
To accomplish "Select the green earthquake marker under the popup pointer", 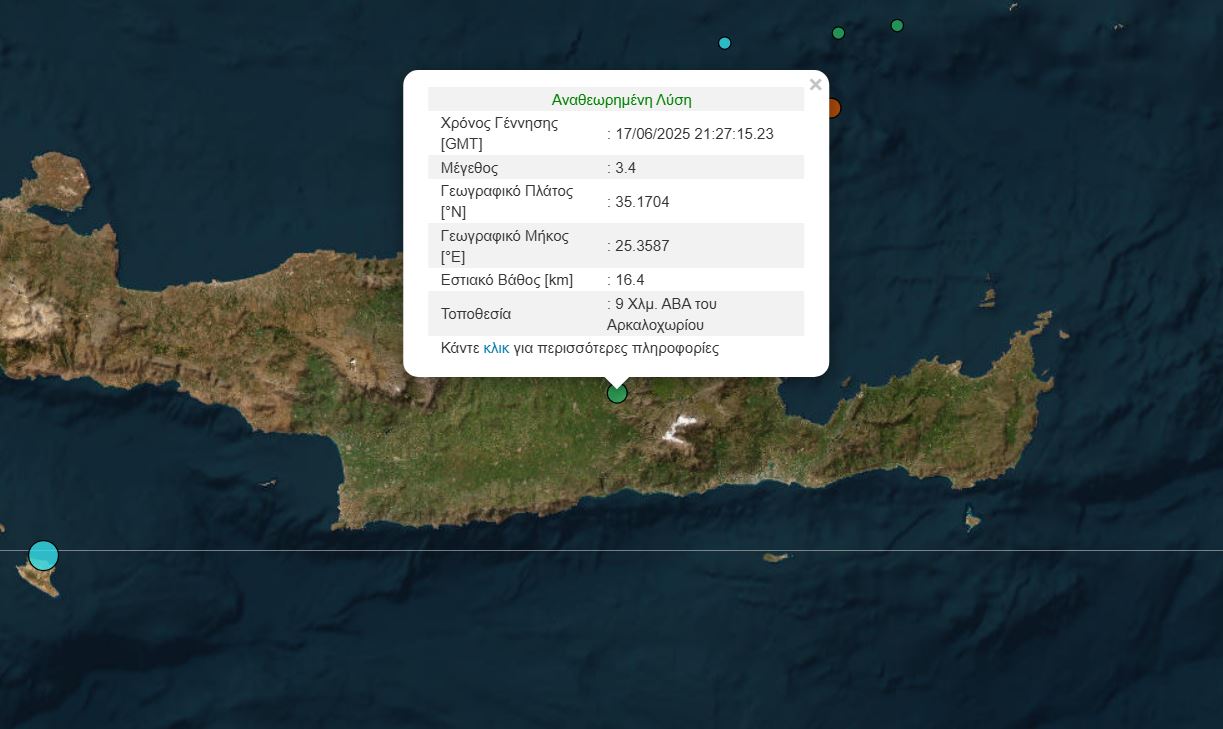I will coord(617,393).
